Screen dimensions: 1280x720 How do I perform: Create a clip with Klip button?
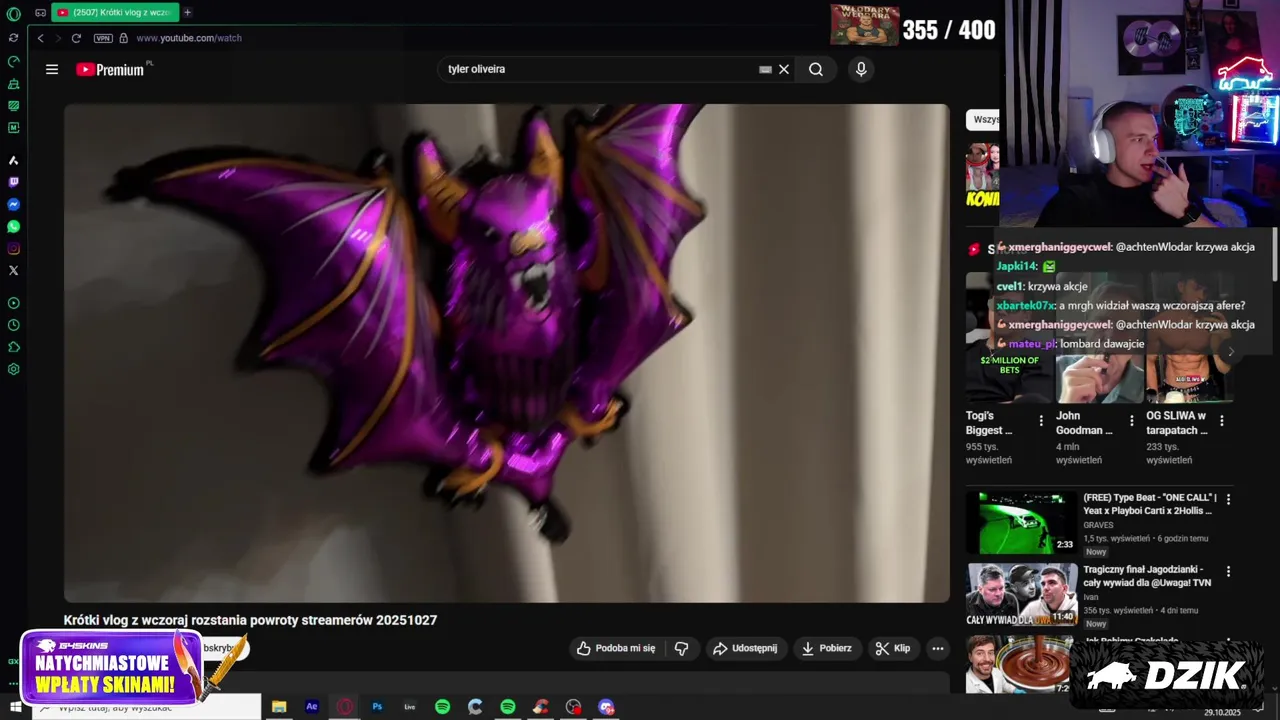(893, 648)
